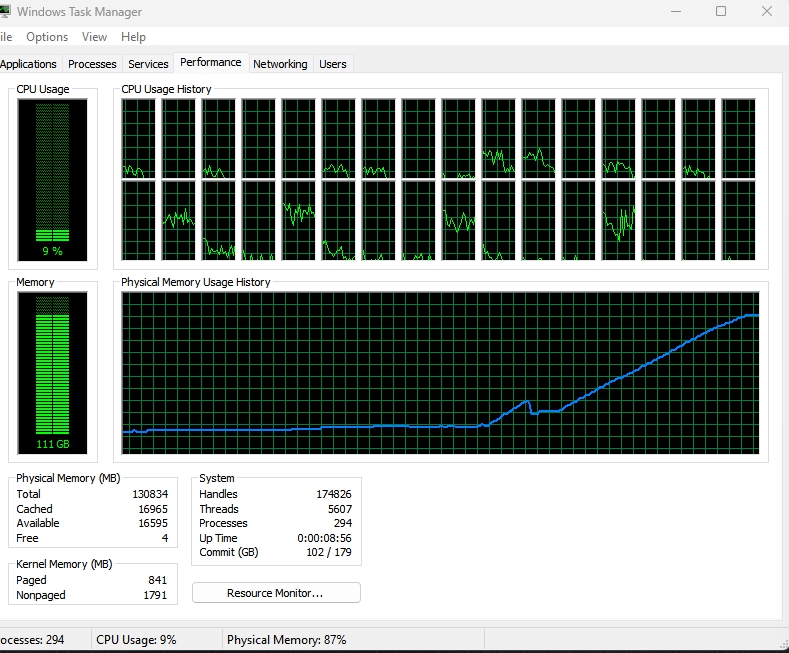This screenshot has height=653, width=789.
Task: Click the Physical Memory (MB) group label
Action: [x=68, y=478]
